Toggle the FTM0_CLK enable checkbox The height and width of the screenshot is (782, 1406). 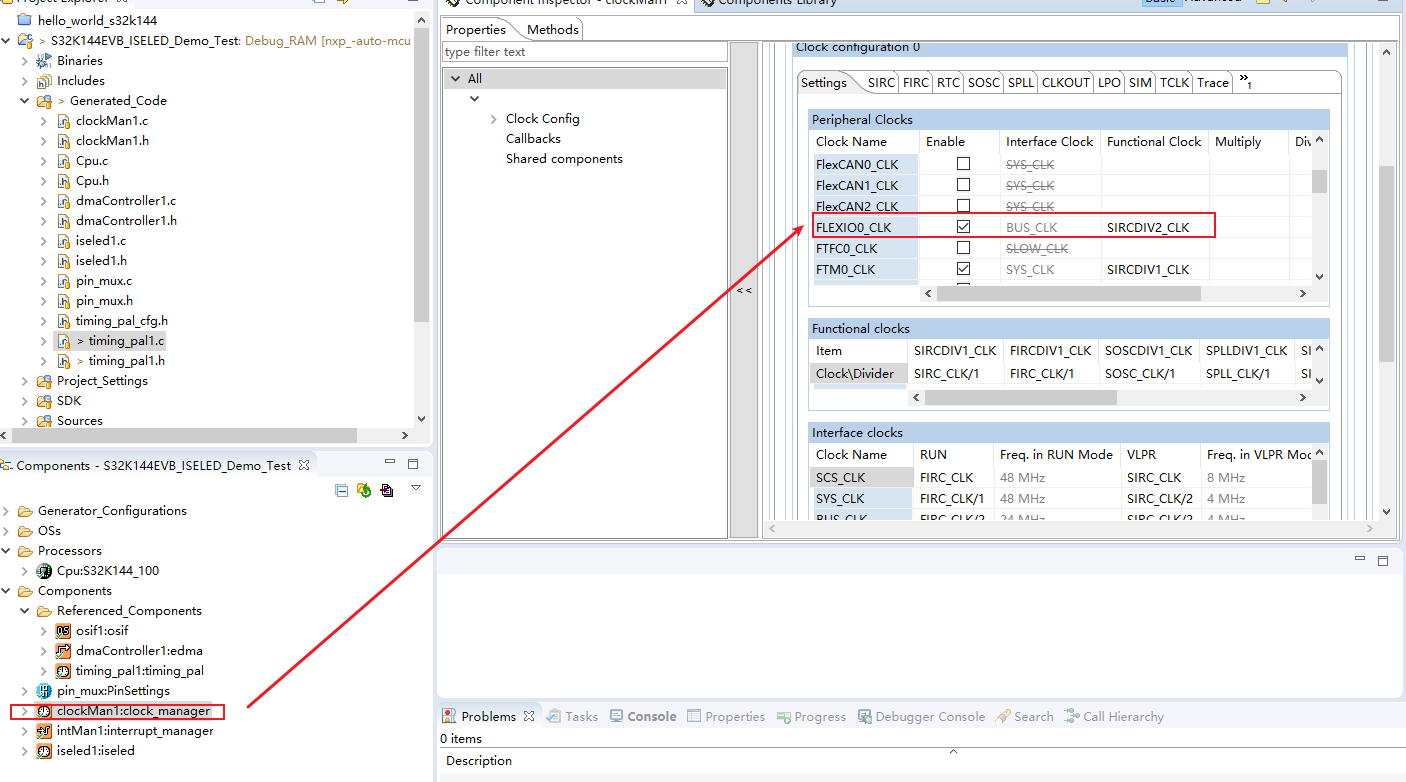(x=963, y=269)
